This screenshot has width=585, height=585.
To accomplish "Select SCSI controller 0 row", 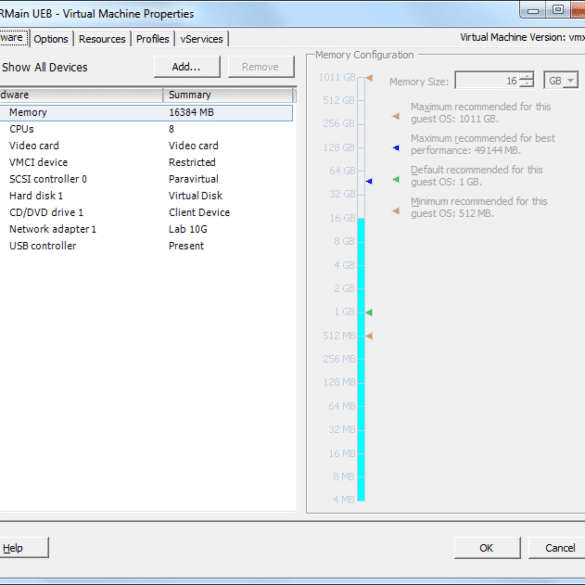I will coord(146,179).
